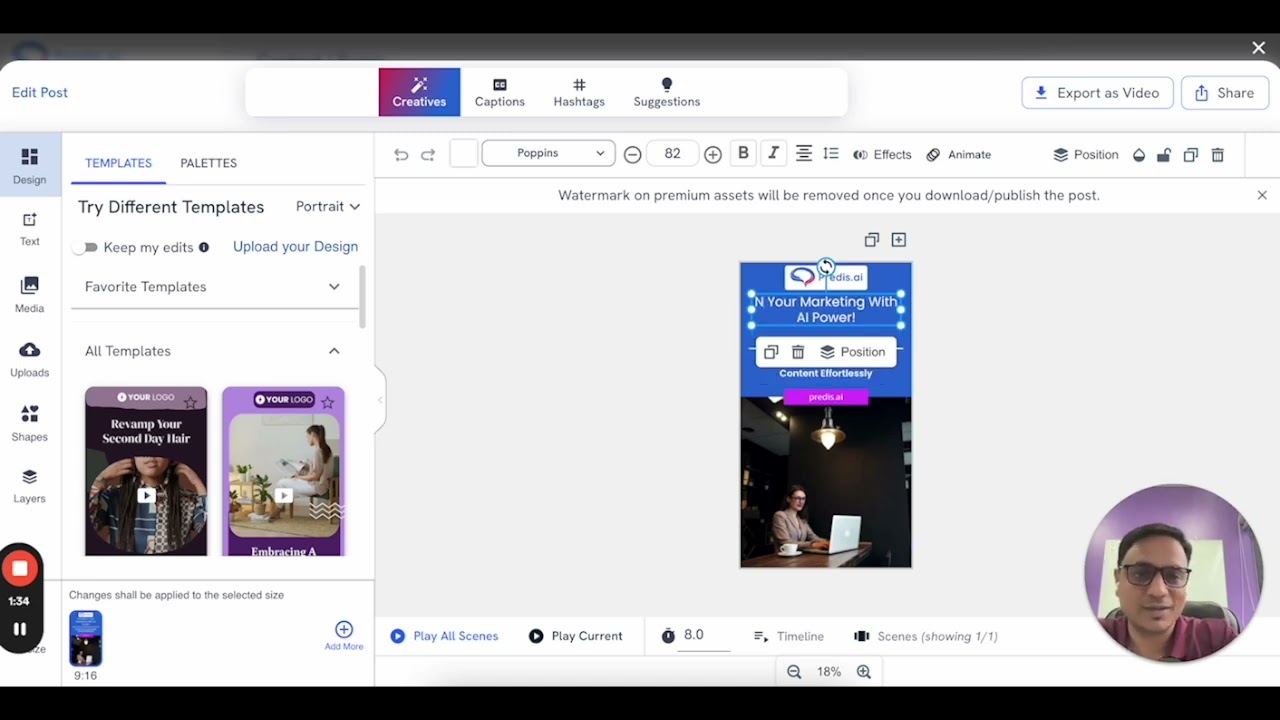1280x720 pixels.
Task: Click the text color swatch
Action: [463, 153]
